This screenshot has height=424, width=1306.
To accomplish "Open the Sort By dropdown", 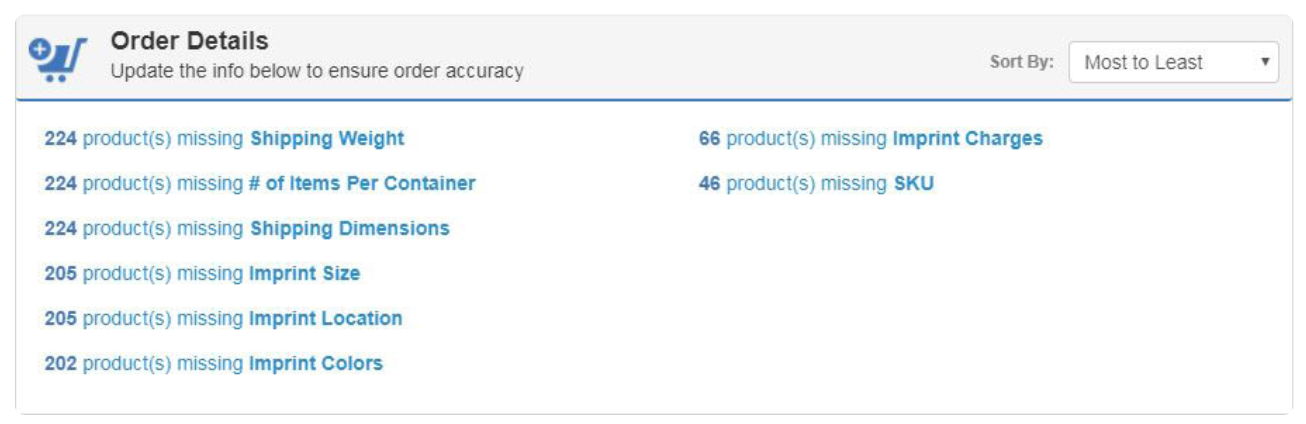I will (1173, 62).
